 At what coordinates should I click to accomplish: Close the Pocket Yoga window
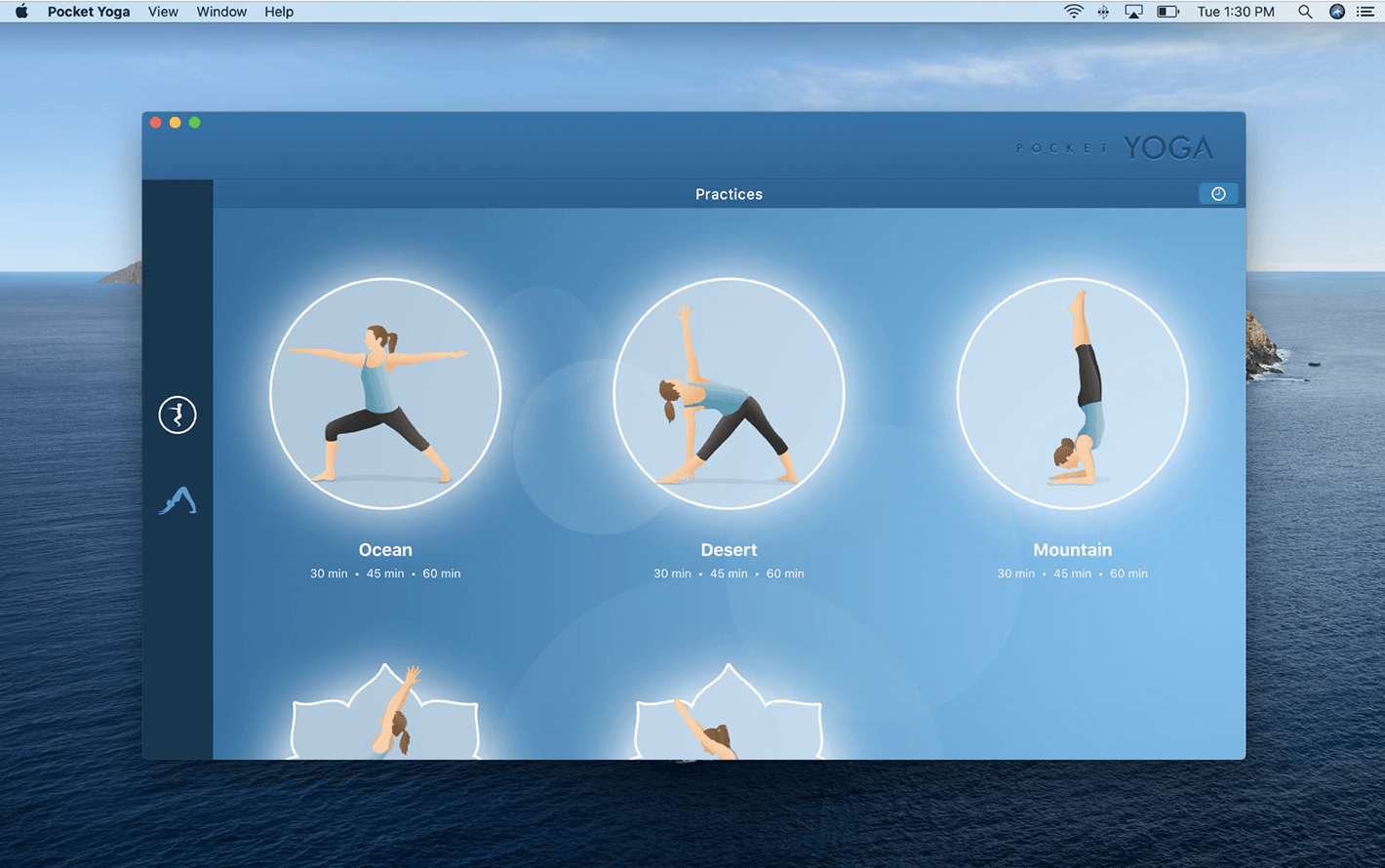tap(156, 122)
